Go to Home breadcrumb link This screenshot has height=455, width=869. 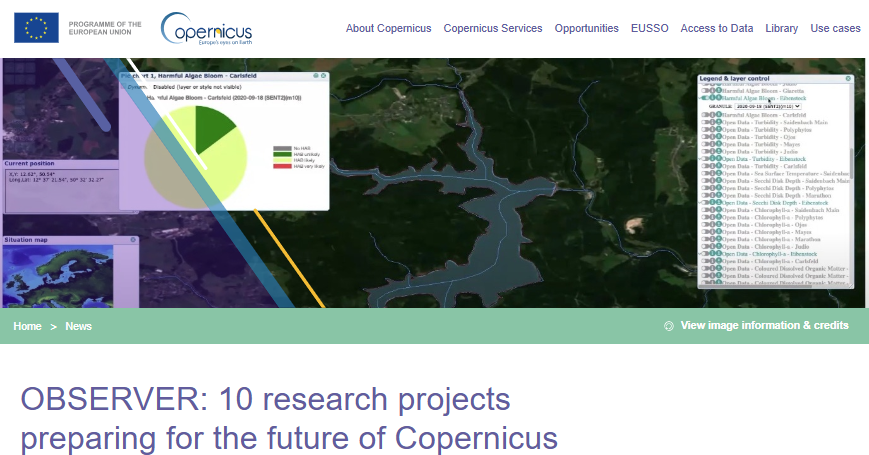click(x=27, y=326)
